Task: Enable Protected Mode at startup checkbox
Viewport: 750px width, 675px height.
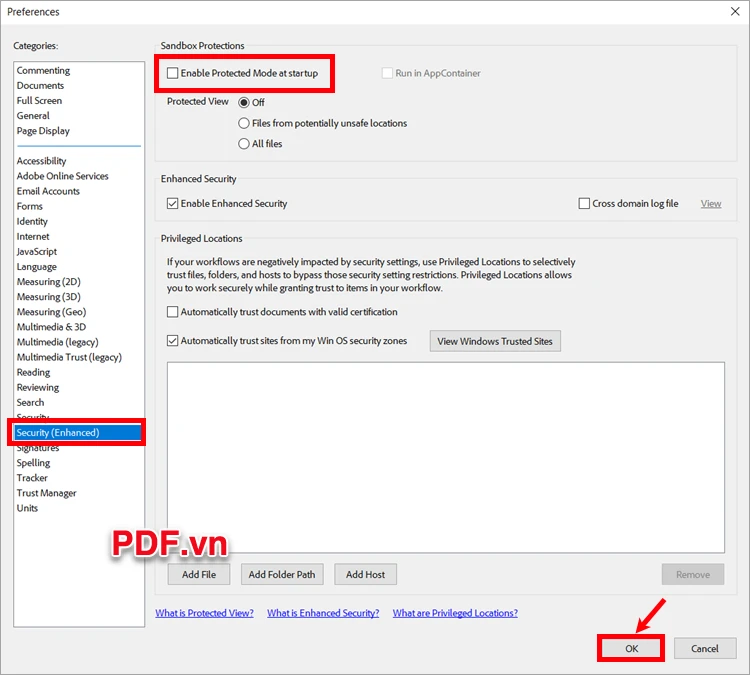Action: [172, 73]
